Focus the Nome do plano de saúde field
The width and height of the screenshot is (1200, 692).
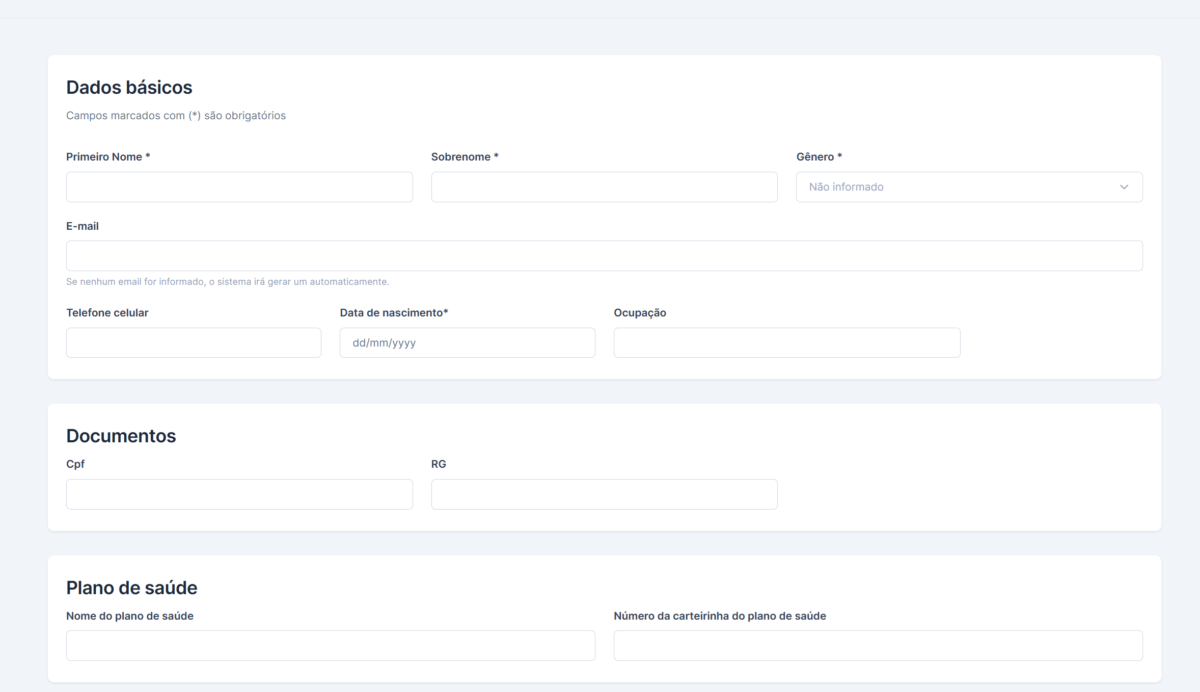coord(330,646)
